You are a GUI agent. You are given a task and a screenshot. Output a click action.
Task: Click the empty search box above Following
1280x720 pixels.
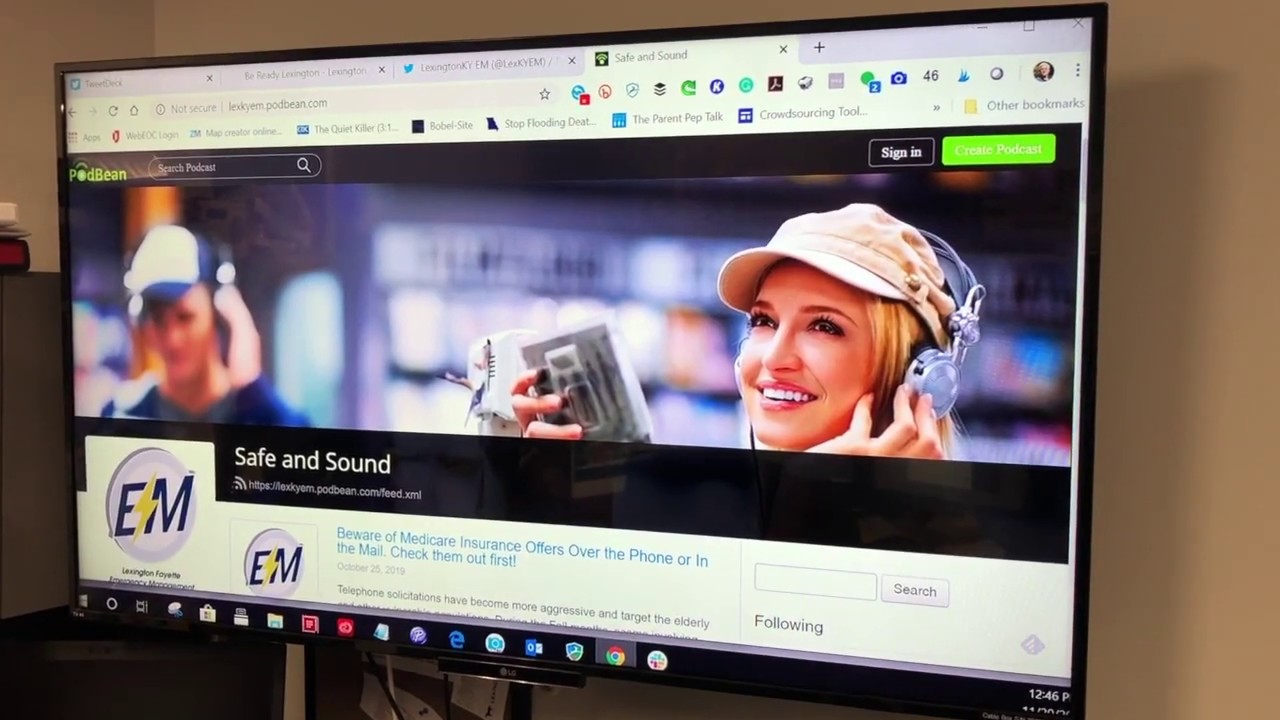point(815,583)
